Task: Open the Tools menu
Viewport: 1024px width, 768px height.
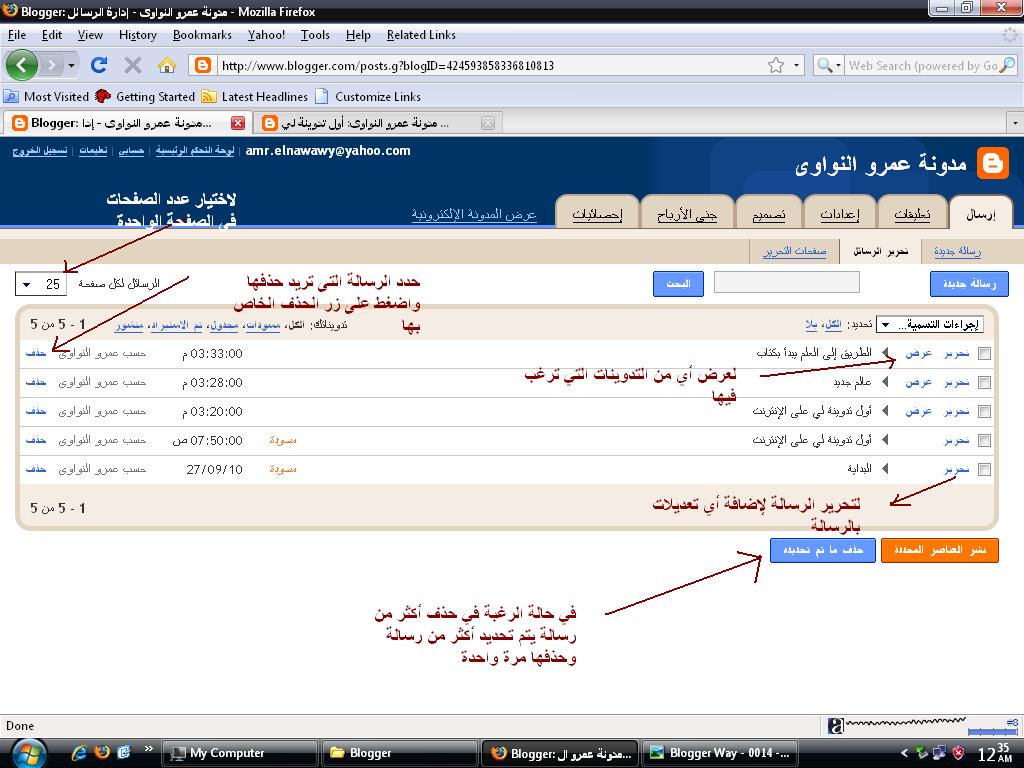Action: coord(315,35)
